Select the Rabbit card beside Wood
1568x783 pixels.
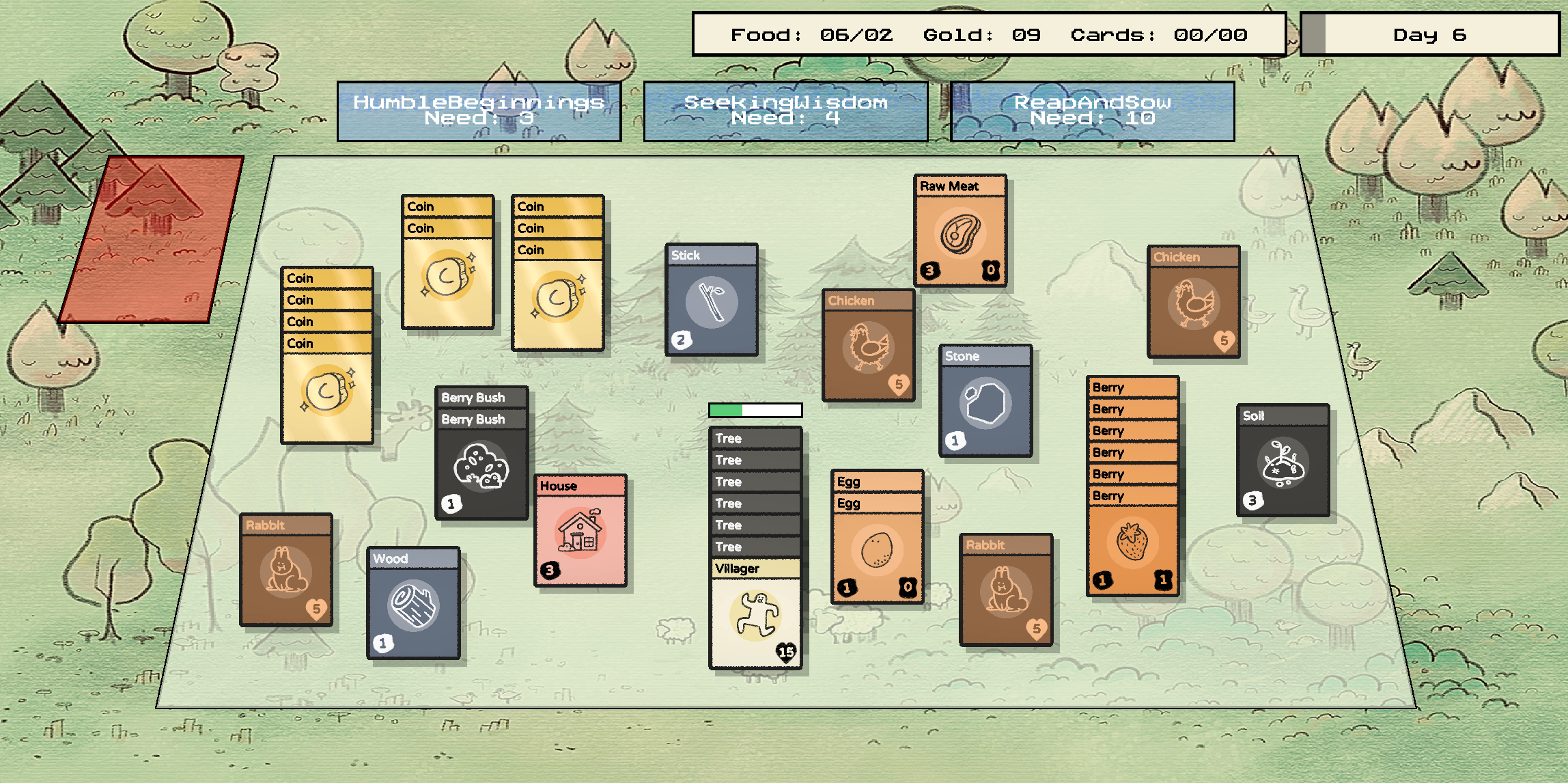pyautogui.click(x=286, y=570)
